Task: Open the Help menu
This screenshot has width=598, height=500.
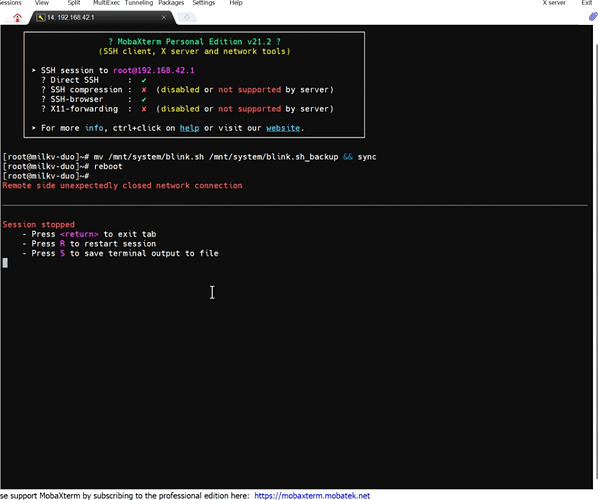Action: [236, 3]
